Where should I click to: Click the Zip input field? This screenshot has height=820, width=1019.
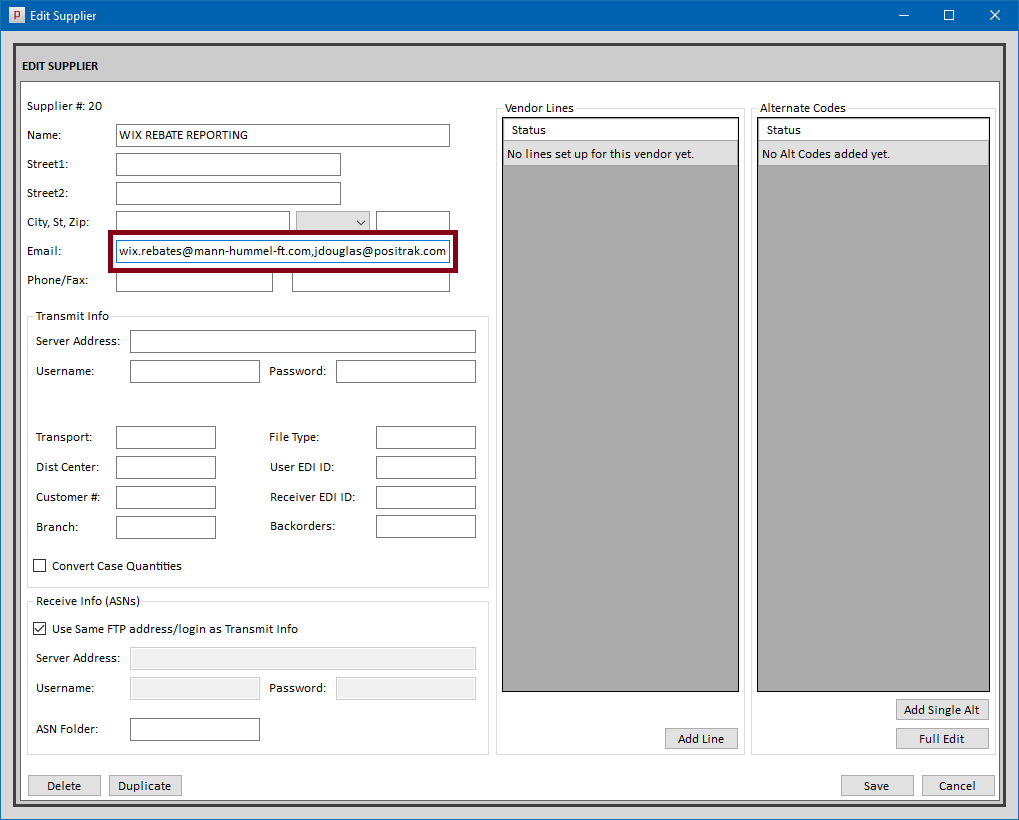point(413,222)
